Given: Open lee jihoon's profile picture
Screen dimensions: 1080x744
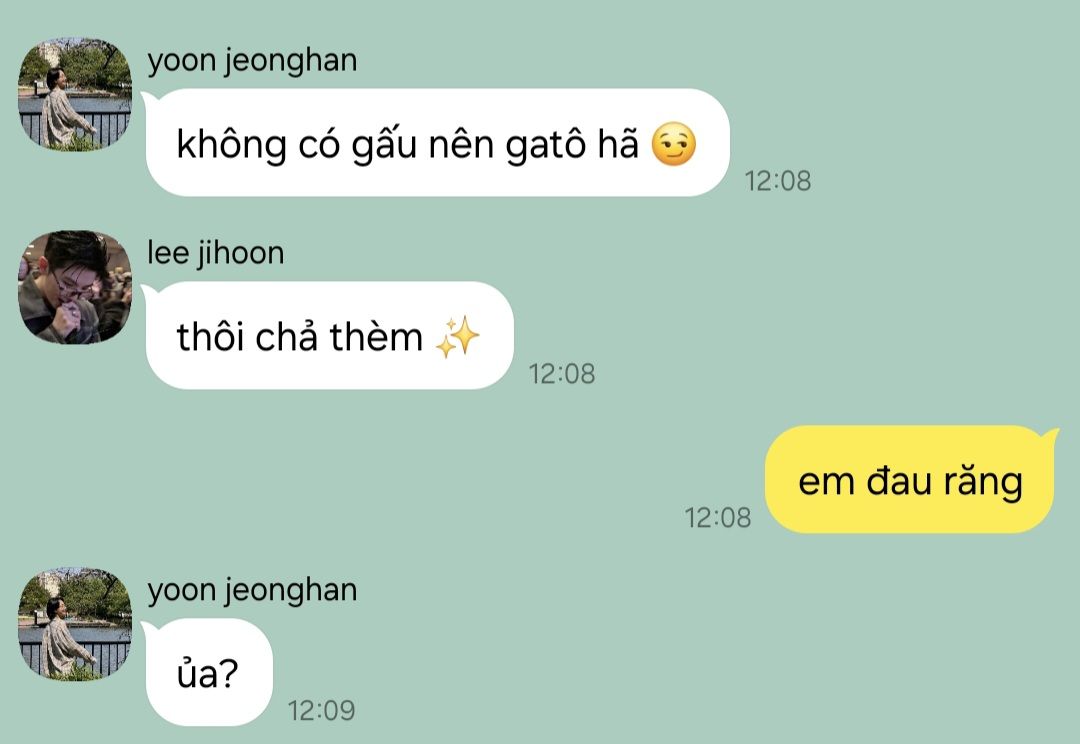Looking at the screenshot, I should coord(74,287).
